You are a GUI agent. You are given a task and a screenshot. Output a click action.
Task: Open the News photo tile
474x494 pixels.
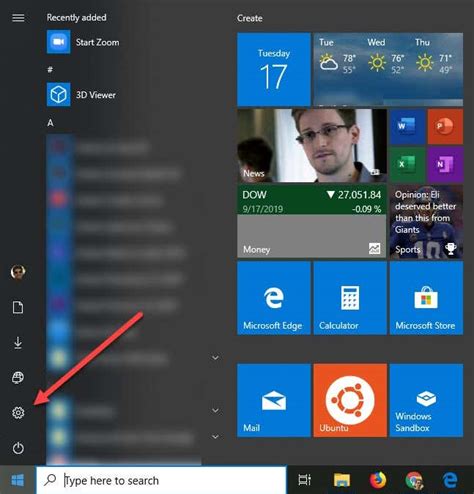(312, 145)
